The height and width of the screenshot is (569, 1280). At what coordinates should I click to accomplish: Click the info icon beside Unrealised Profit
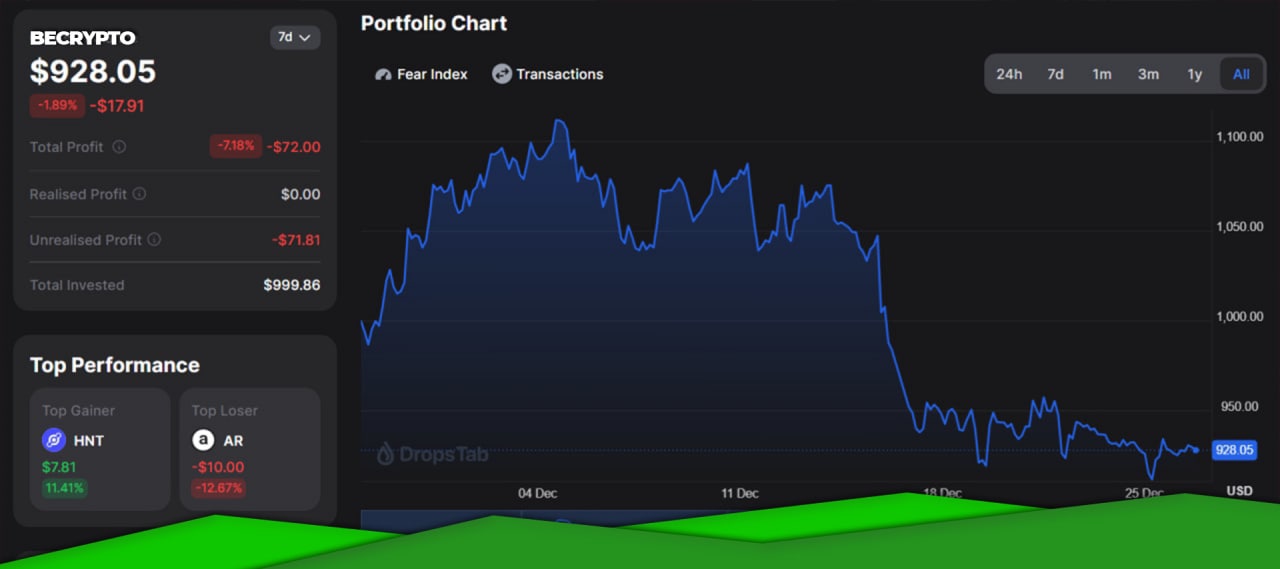click(154, 240)
